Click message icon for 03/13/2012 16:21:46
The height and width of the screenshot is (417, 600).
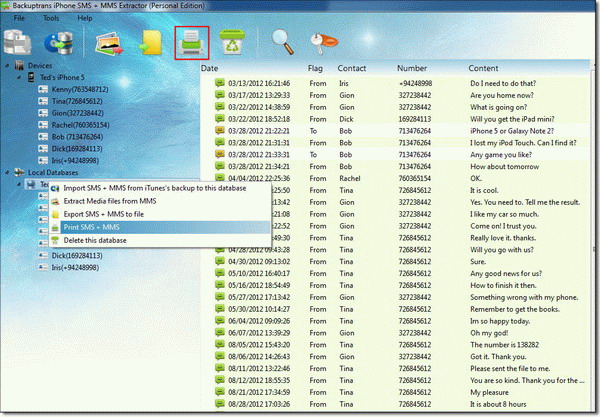(x=220, y=83)
